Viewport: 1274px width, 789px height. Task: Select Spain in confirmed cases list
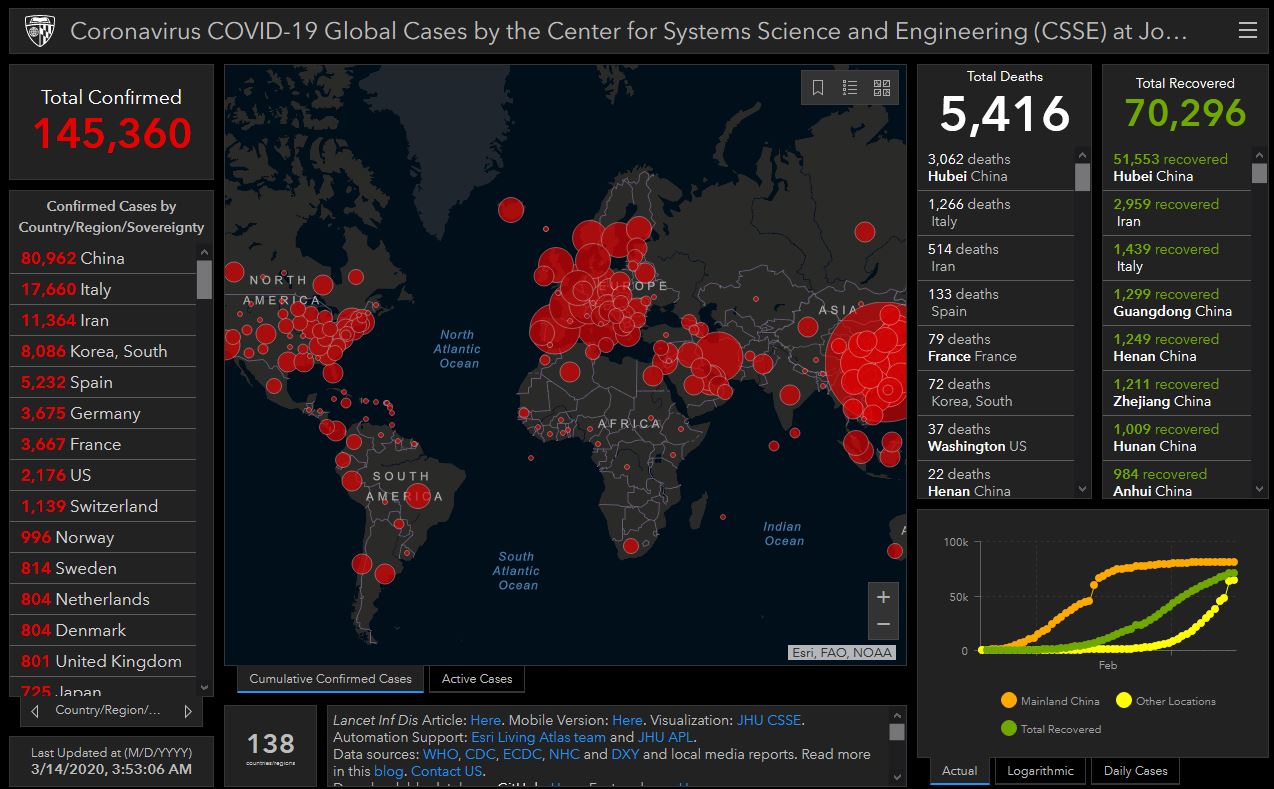click(103, 382)
